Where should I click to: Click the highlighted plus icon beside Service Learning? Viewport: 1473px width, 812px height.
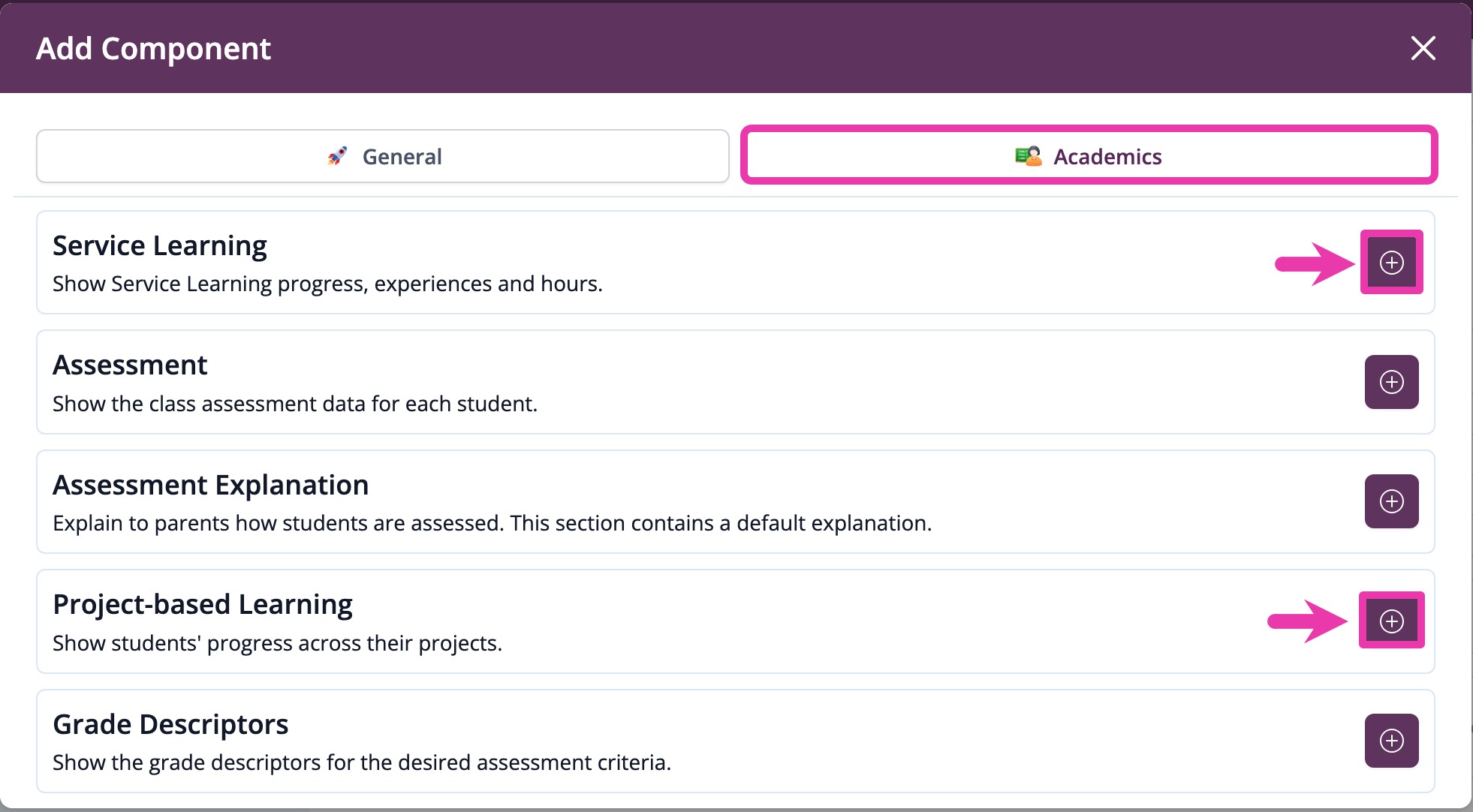point(1391,263)
